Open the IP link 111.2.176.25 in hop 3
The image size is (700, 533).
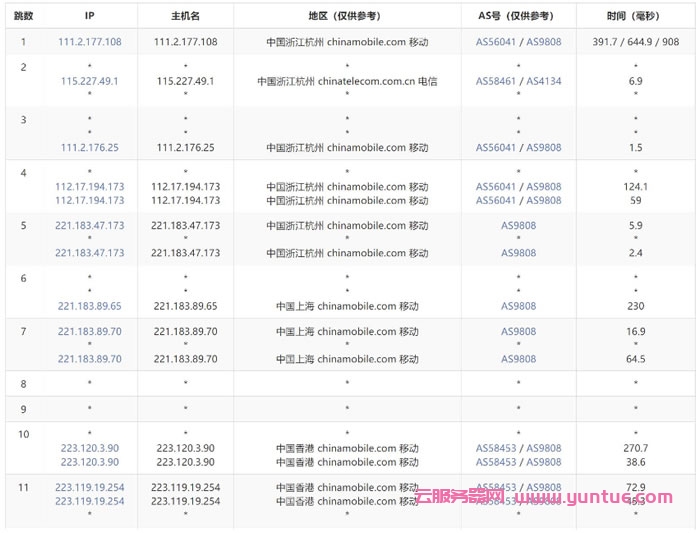pos(90,148)
